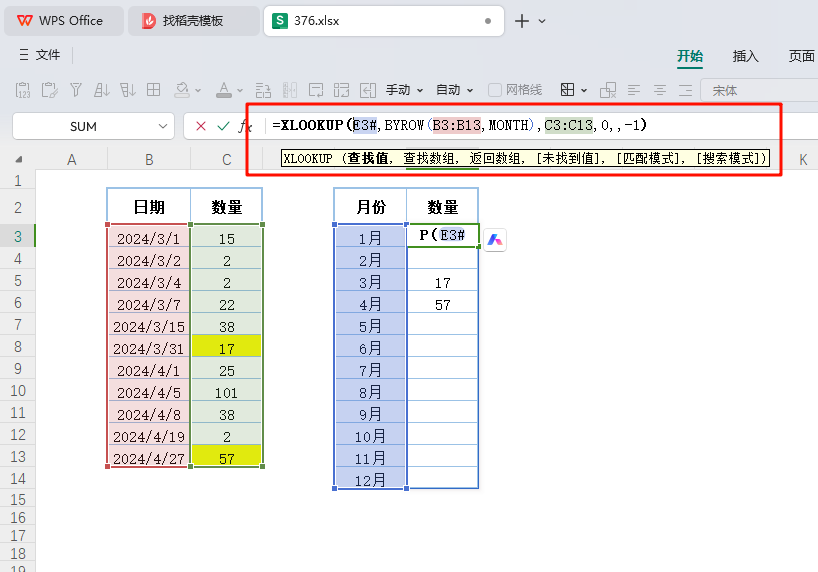The width and height of the screenshot is (818, 572).
Task: Toggle the 网格线 checkbox
Action: pyautogui.click(x=495, y=90)
